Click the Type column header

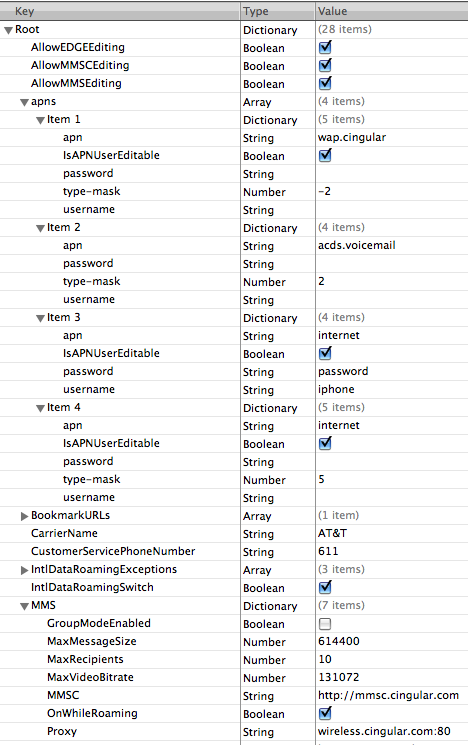(278, 11)
